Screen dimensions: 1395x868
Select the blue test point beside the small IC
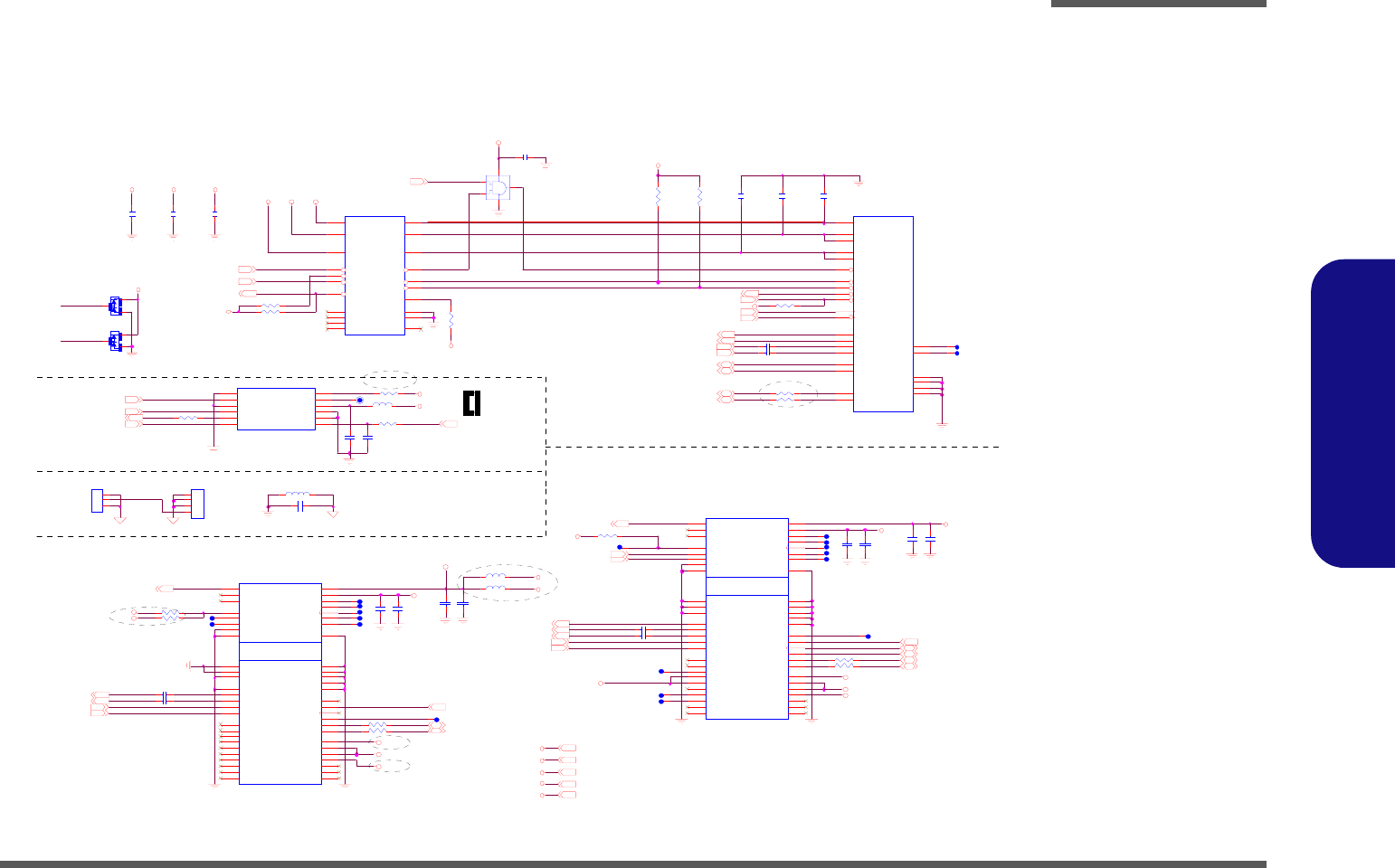tap(359, 401)
